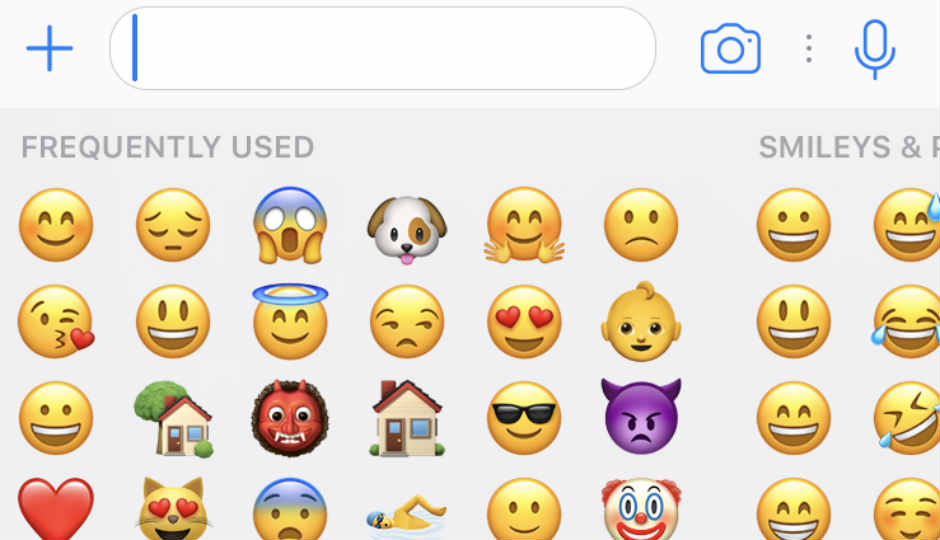
Task: Choose the baby face emoji
Action: pos(641,321)
